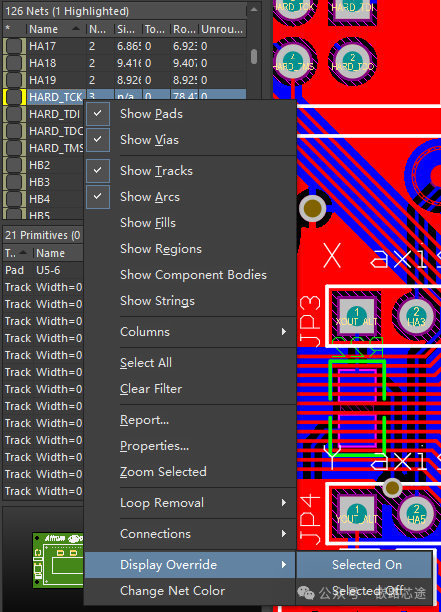Expand the Loop Removal submenu
The image size is (441, 612).
(x=190, y=503)
